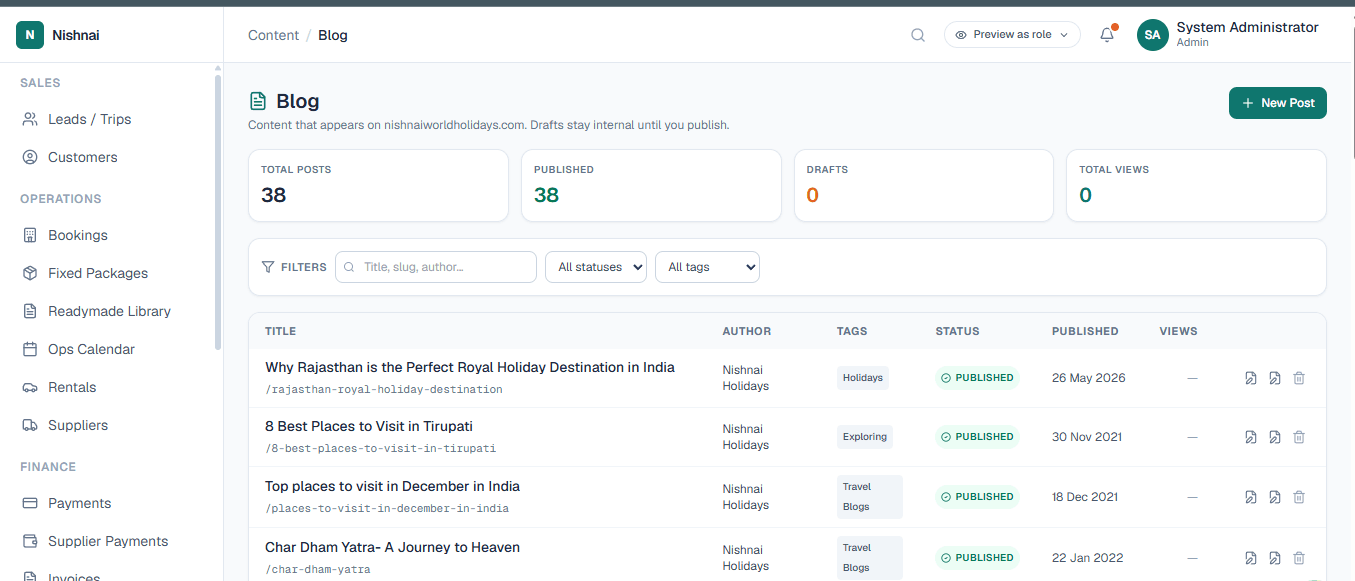This screenshot has height=581, width=1355.
Task: Open the 8 Best Places to Visit in Tirupati post
Action: click(369, 426)
